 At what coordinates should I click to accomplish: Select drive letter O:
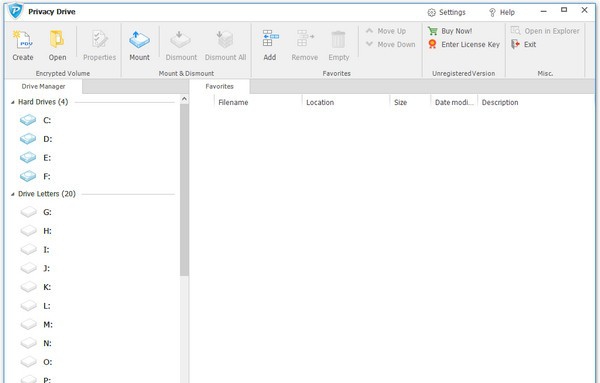tap(36, 362)
